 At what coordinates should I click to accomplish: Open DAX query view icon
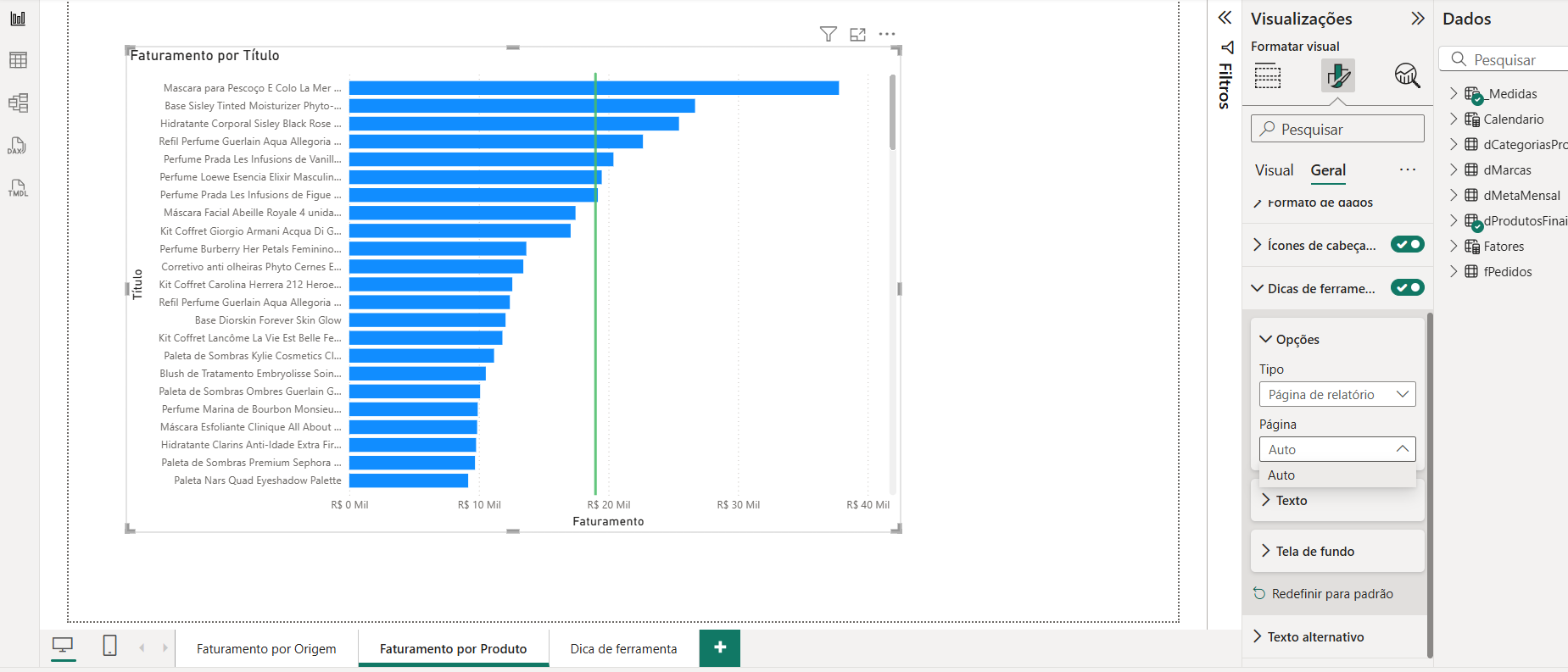pos(18,145)
